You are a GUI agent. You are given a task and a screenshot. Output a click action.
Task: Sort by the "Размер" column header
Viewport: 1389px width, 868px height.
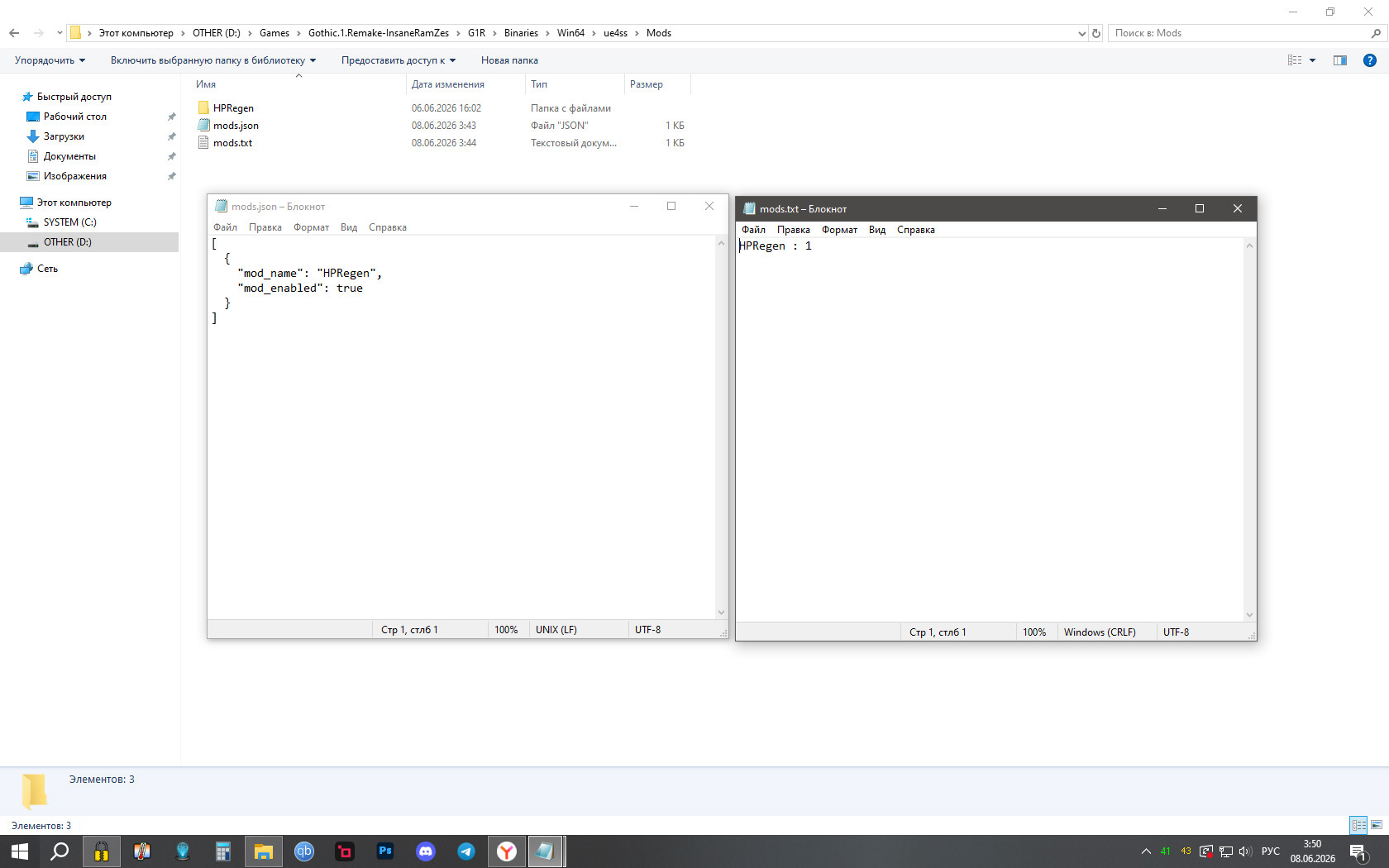tap(657, 84)
